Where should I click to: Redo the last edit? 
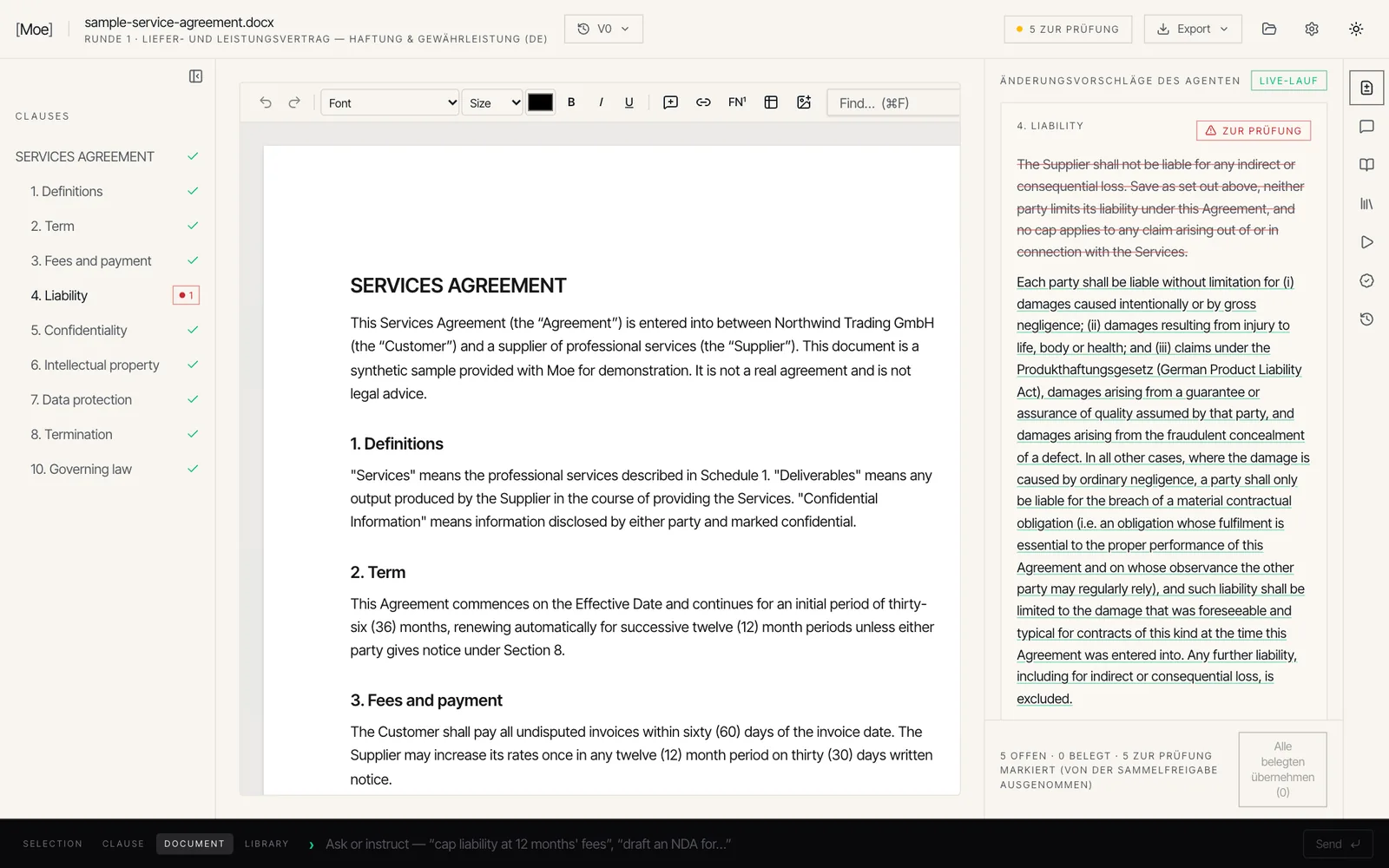click(x=294, y=102)
